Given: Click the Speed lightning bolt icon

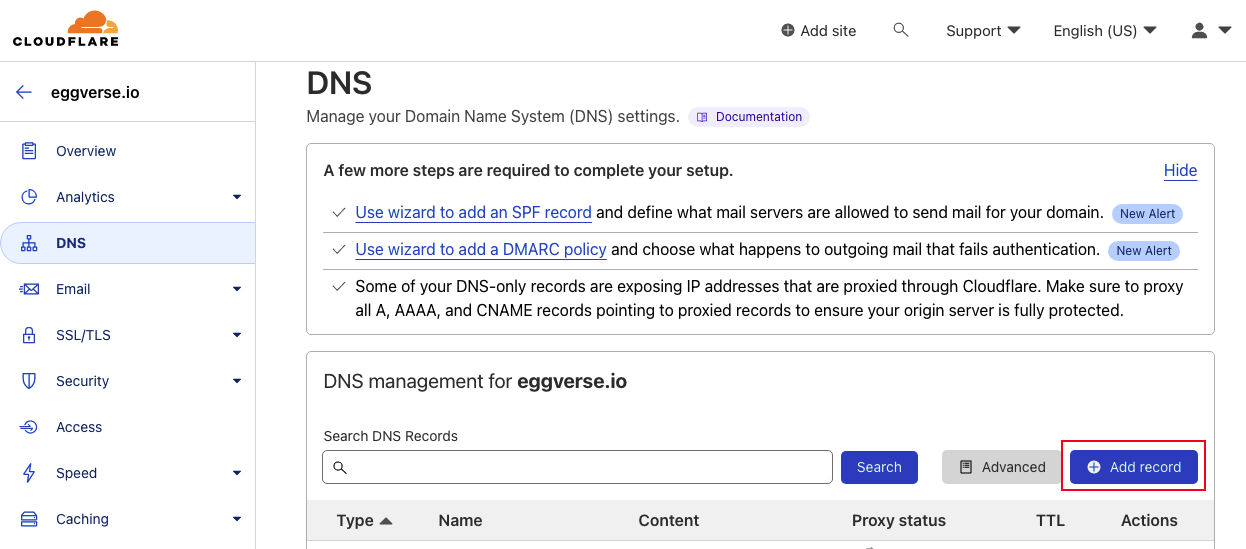Looking at the screenshot, I should pyautogui.click(x=29, y=473).
